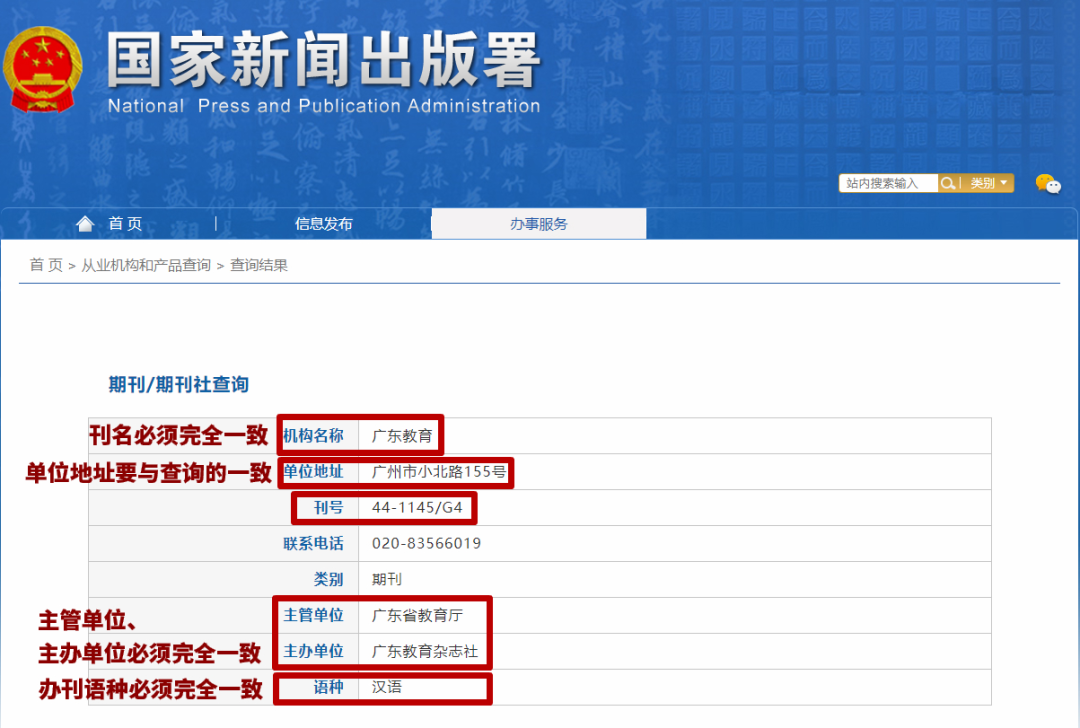Click the 首页 breadcrumb link

coord(46,265)
